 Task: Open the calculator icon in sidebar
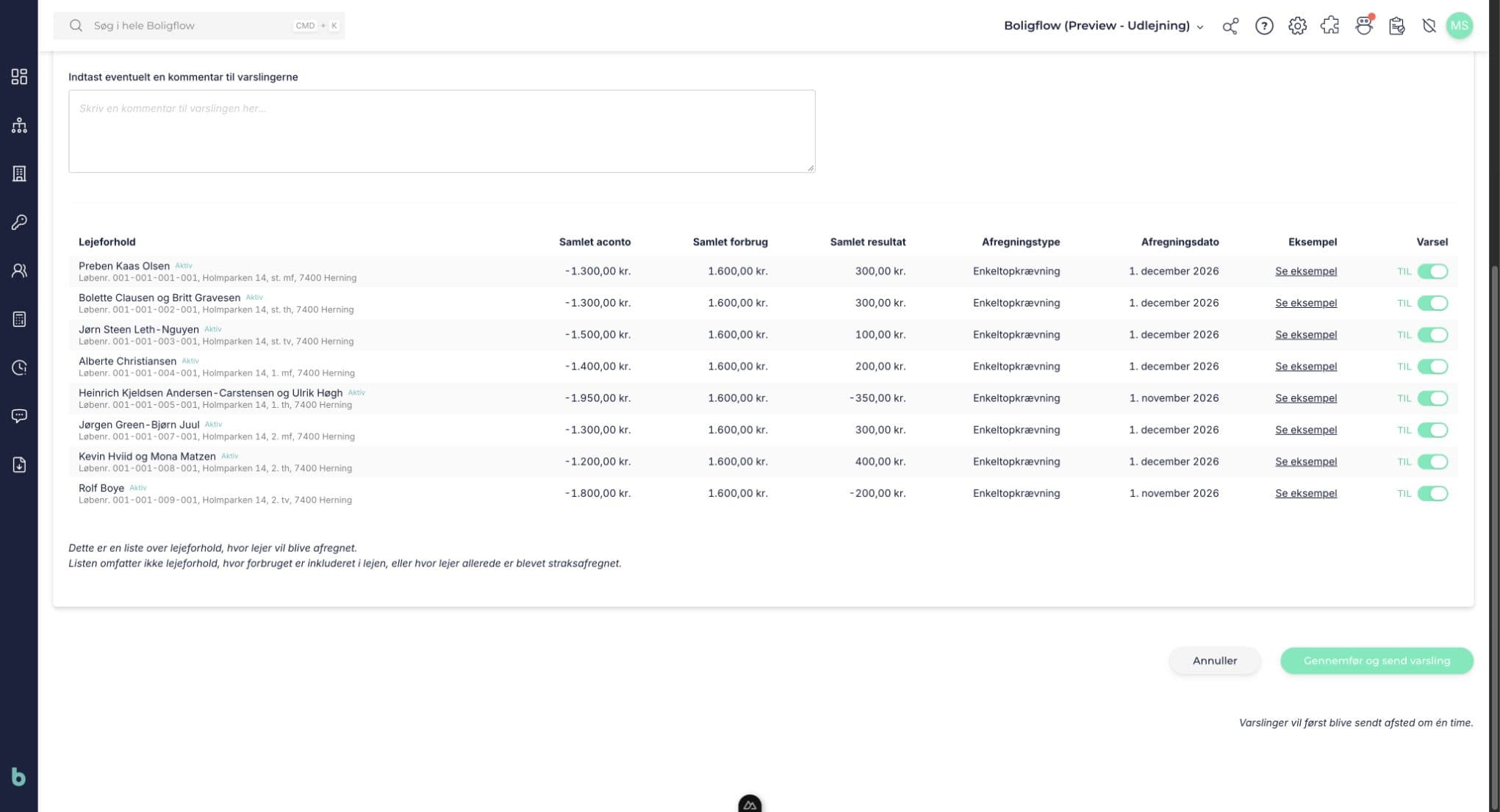click(x=19, y=319)
